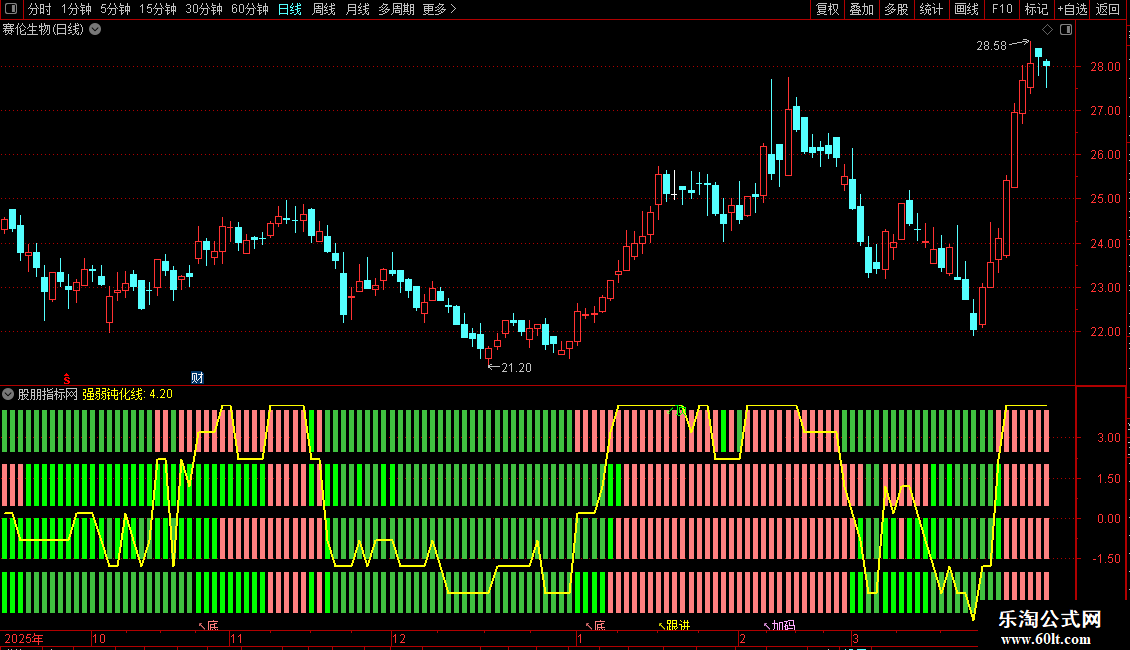The image size is (1130, 650).
Task: Activate the 画线 drawing tools
Action: click(x=966, y=9)
